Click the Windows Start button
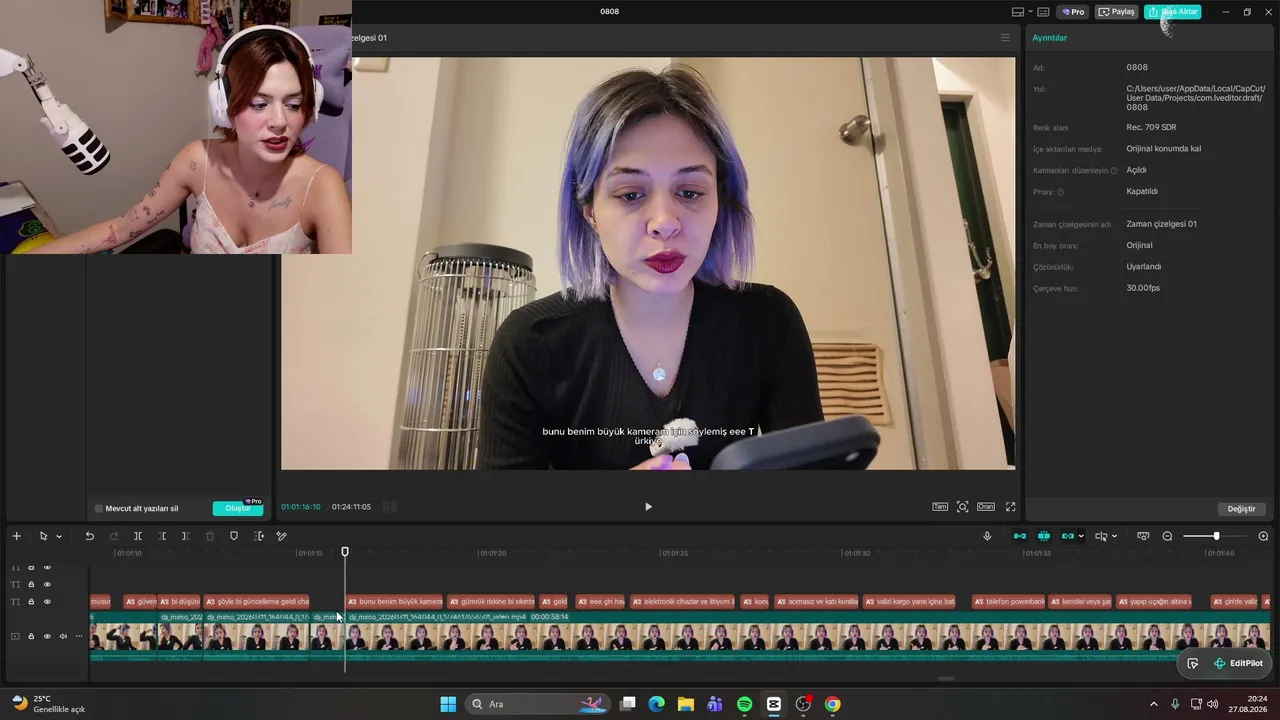1280x720 pixels. click(448, 704)
